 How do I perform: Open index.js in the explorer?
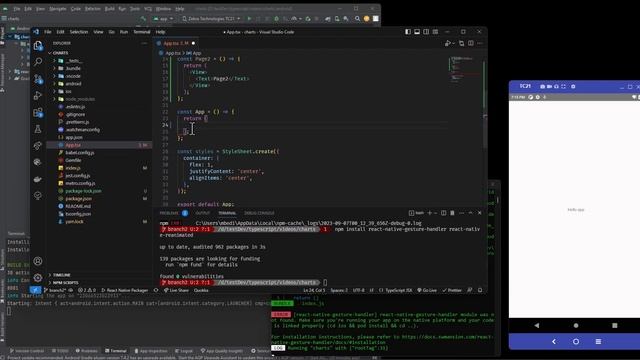[x=73, y=168]
